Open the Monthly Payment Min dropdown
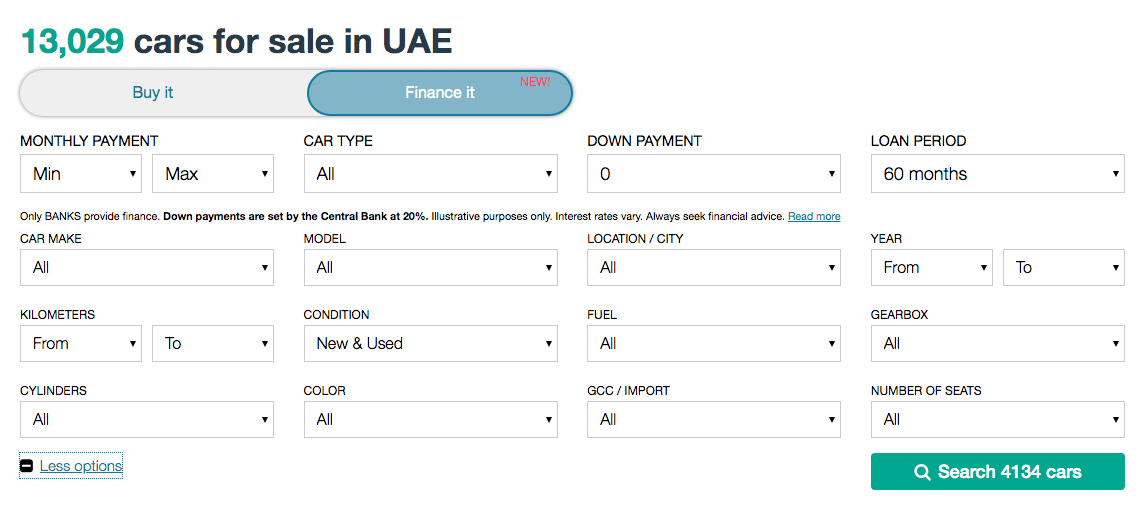The height and width of the screenshot is (509, 1144). point(81,174)
